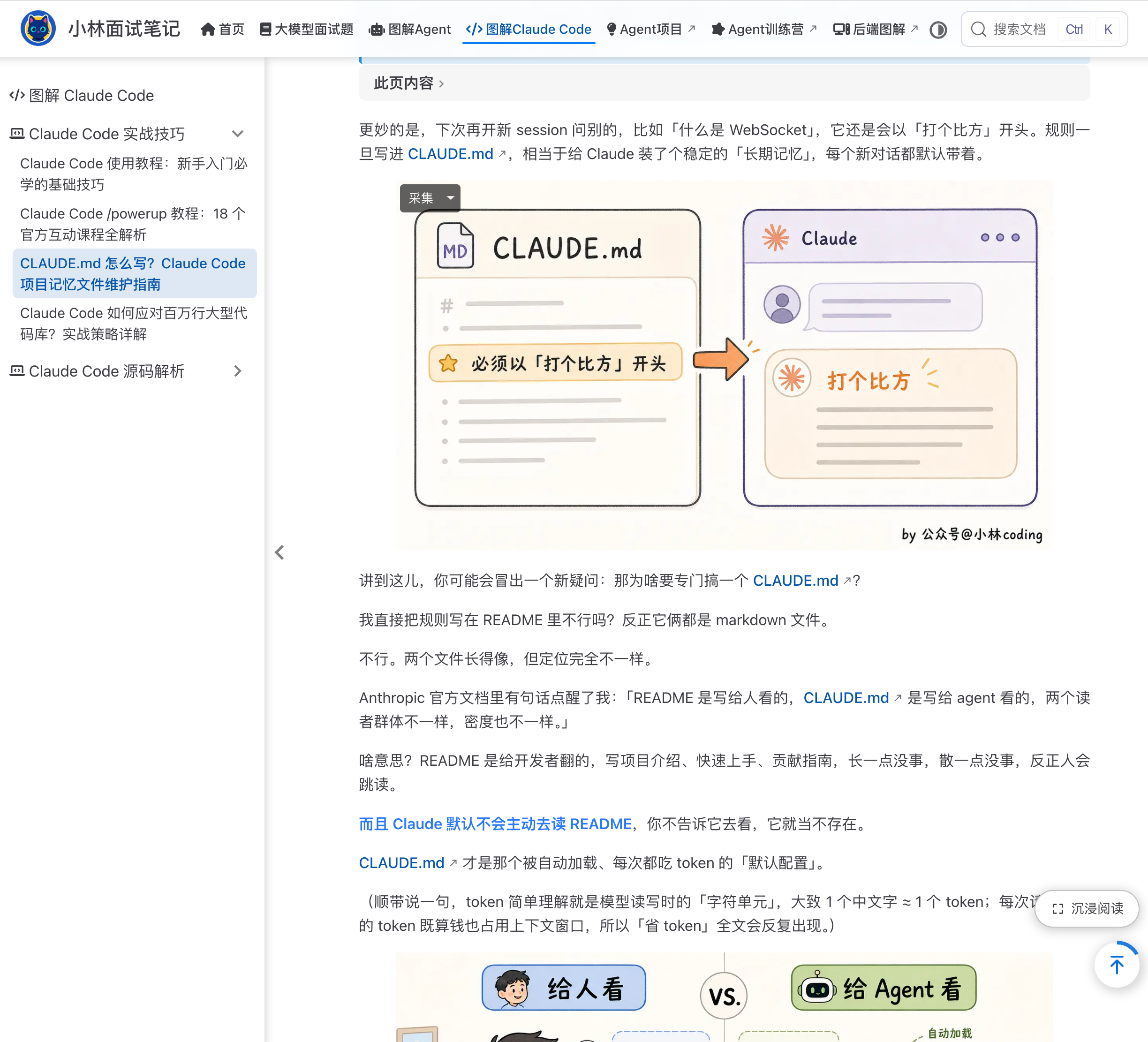Expand the Claude Code 源码解析 section chevron

[x=237, y=371]
